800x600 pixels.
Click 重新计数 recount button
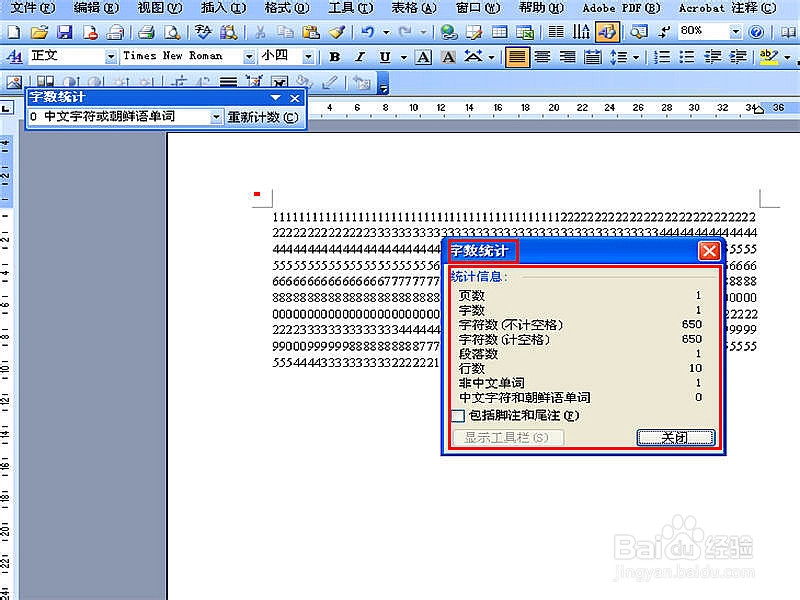point(263,117)
